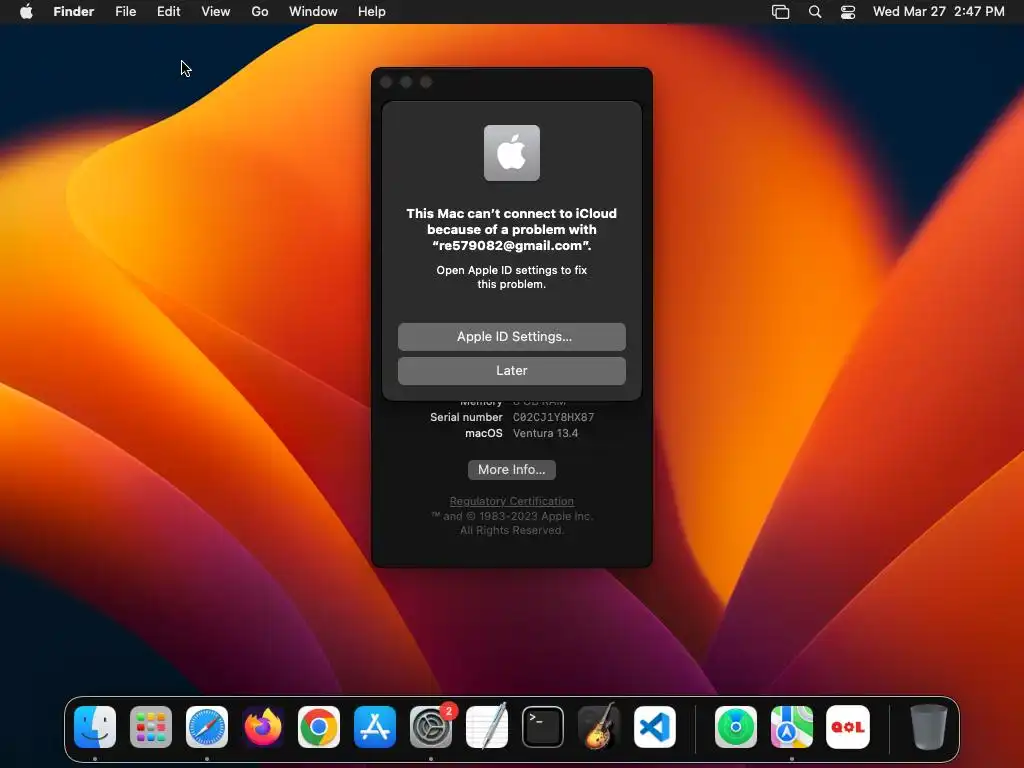Open the Window menu
The image size is (1024, 768).
coord(313,12)
